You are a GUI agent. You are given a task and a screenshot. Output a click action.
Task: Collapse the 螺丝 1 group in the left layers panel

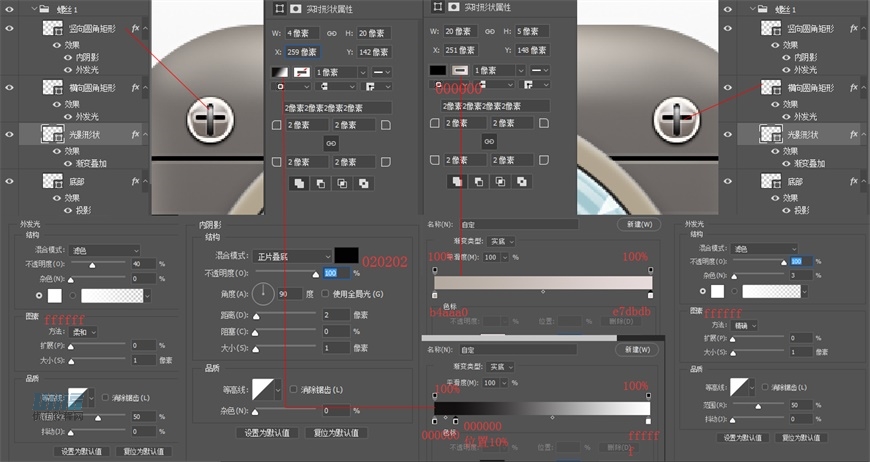[x=34, y=9]
